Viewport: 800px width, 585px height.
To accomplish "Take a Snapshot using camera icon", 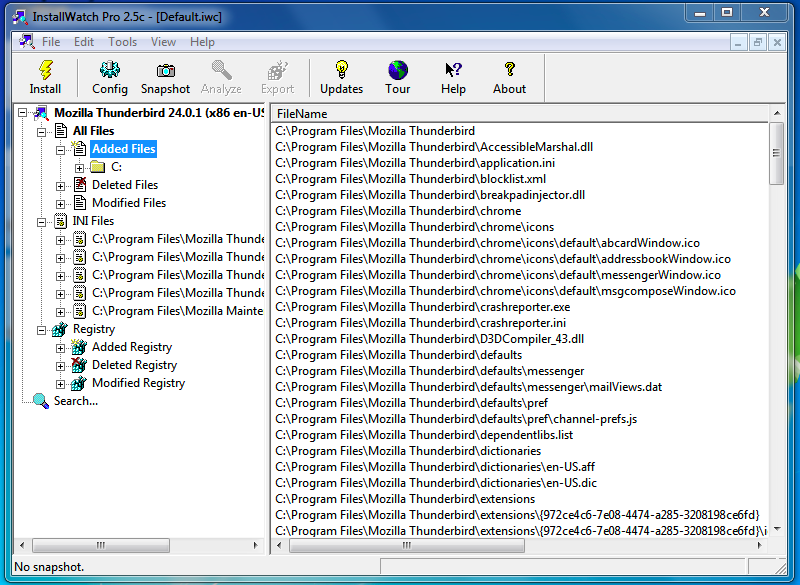I will pyautogui.click(x=165, y=70).
